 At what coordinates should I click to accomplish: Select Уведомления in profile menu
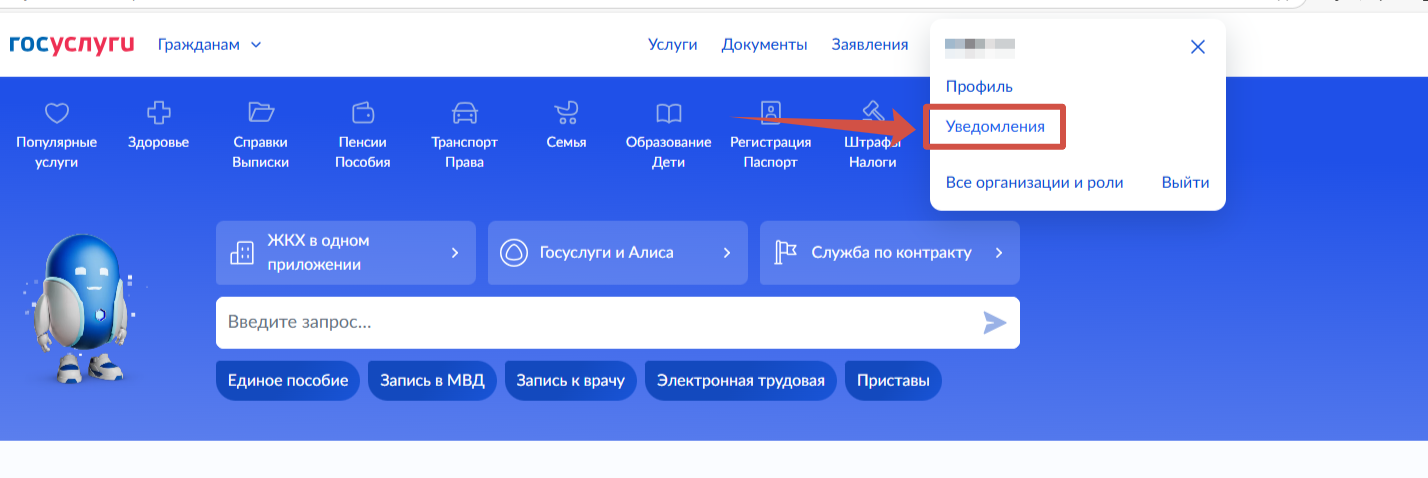[x=995, y=127]
